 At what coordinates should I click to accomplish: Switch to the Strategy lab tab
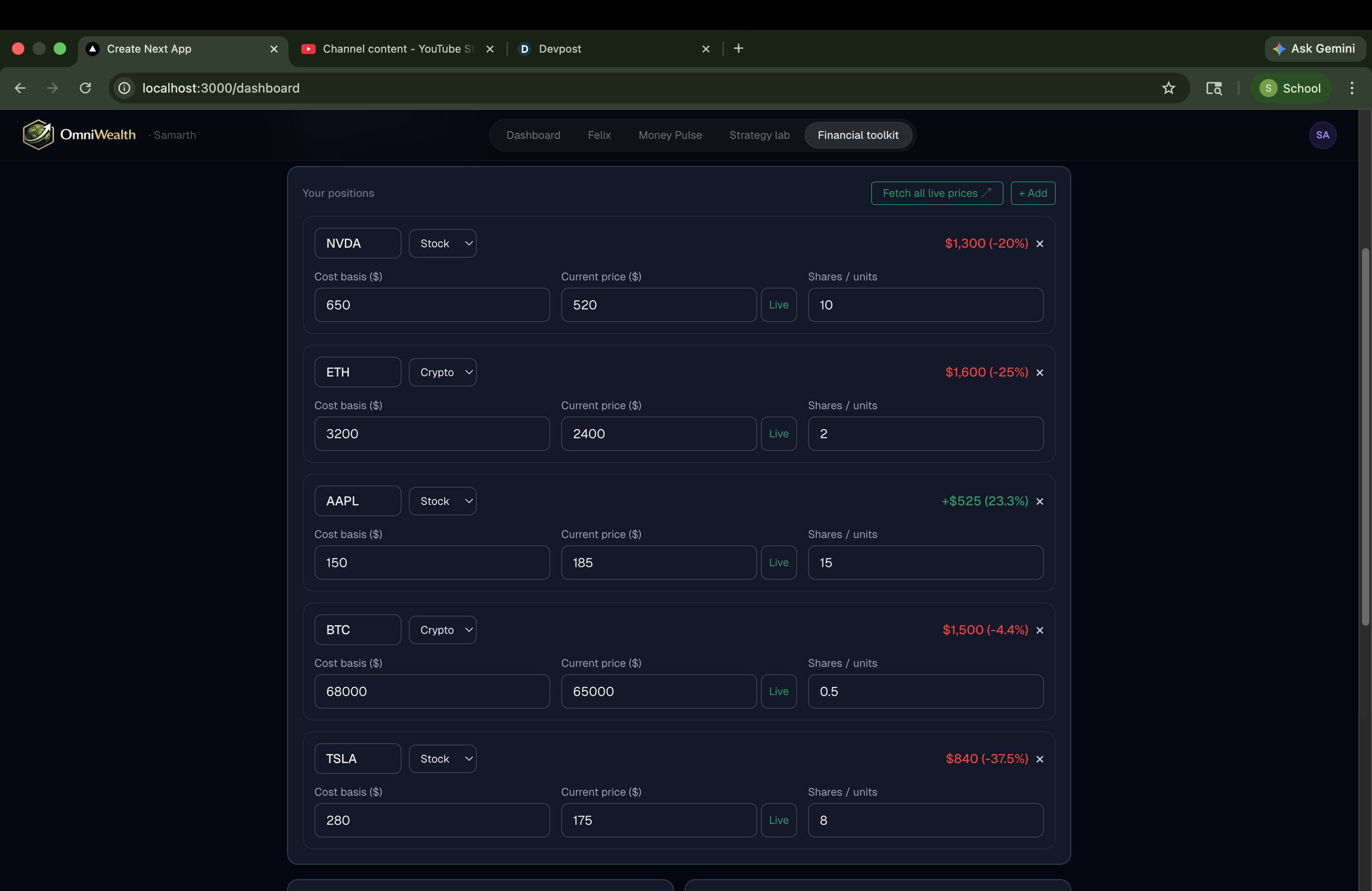click(x=759, y=135)
